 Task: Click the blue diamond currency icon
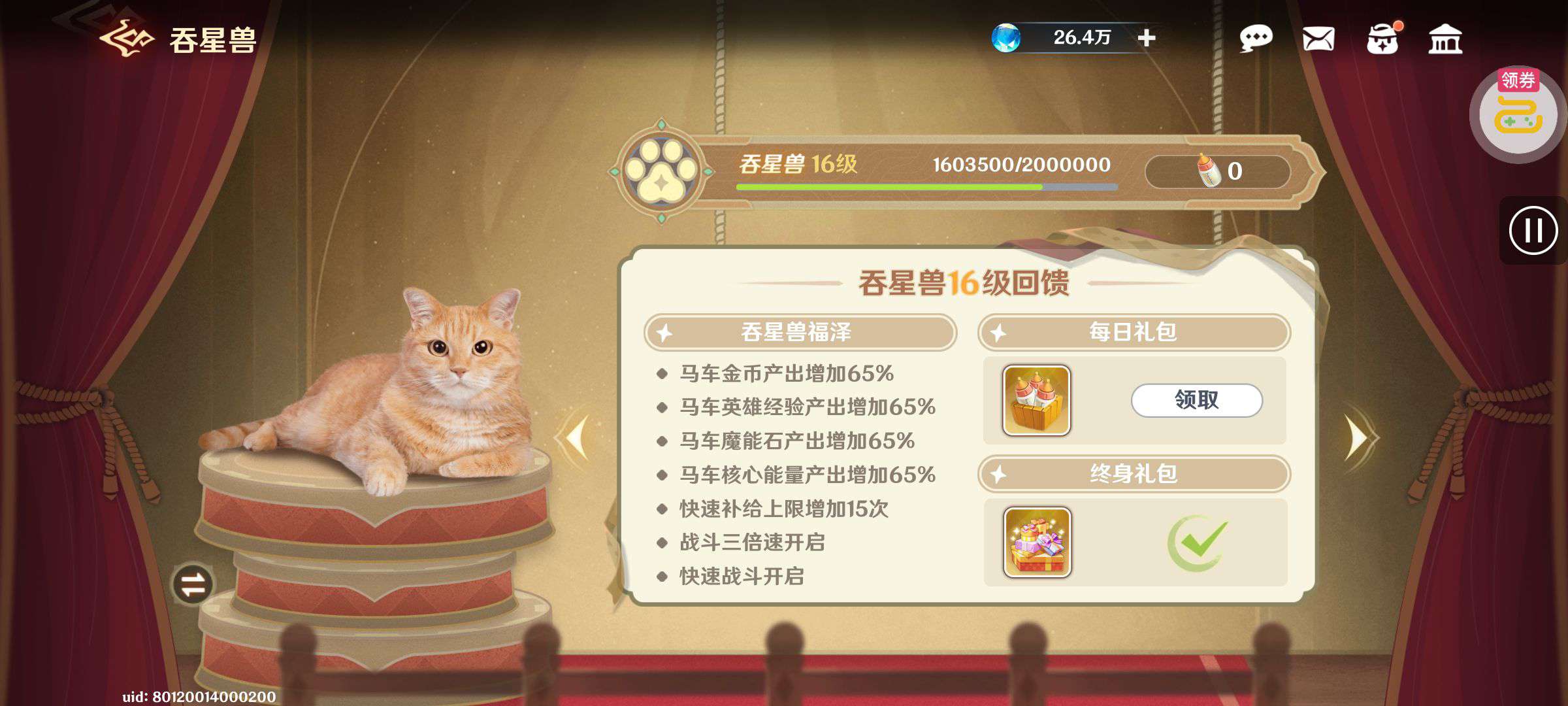(x=1006, y=38)
